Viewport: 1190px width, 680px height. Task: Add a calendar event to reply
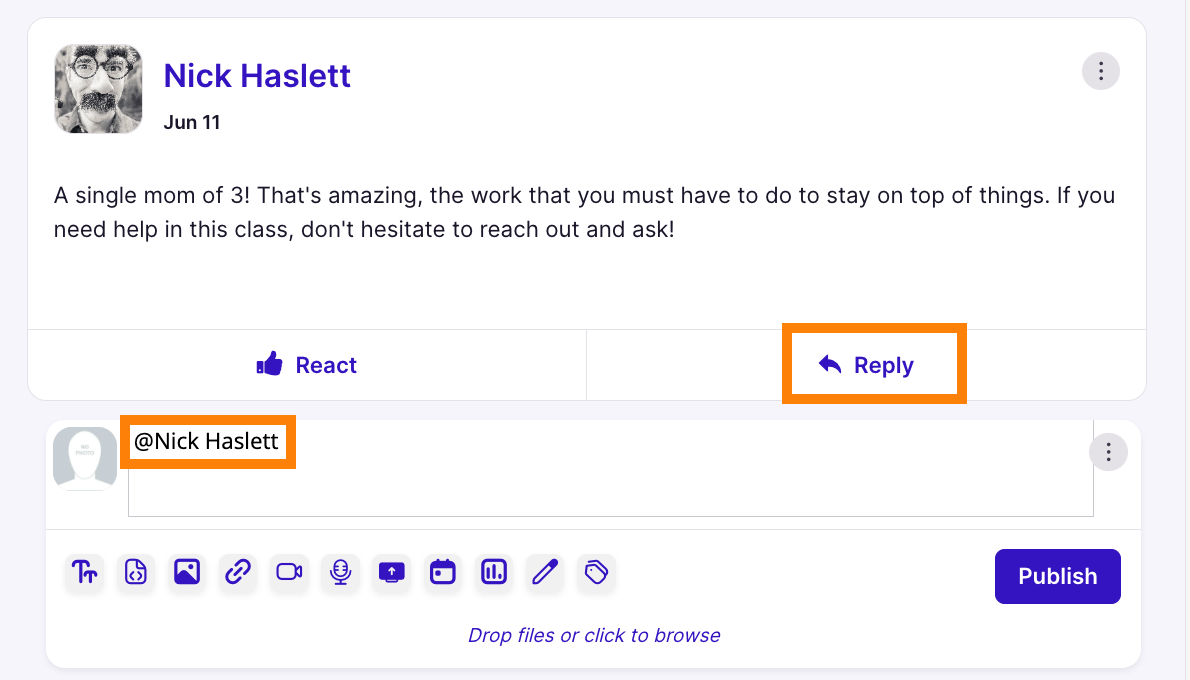coord(443,572)
